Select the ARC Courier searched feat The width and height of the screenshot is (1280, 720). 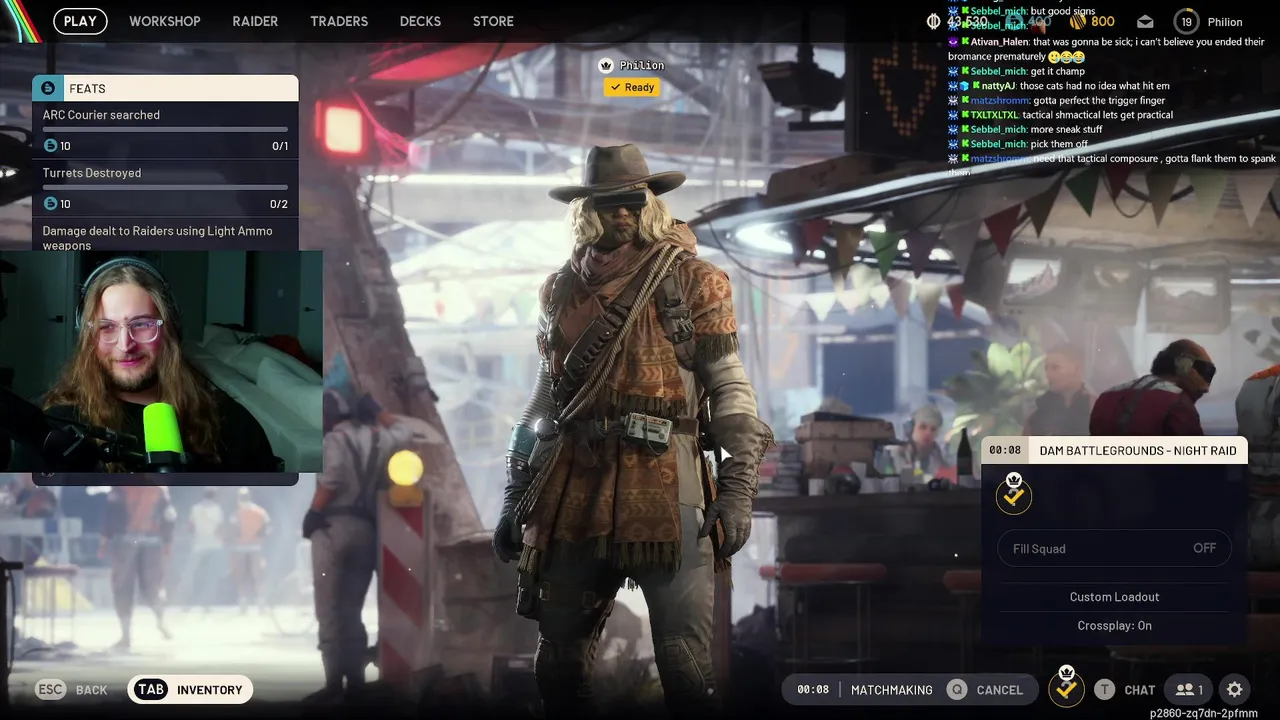[x=165, y=130]
